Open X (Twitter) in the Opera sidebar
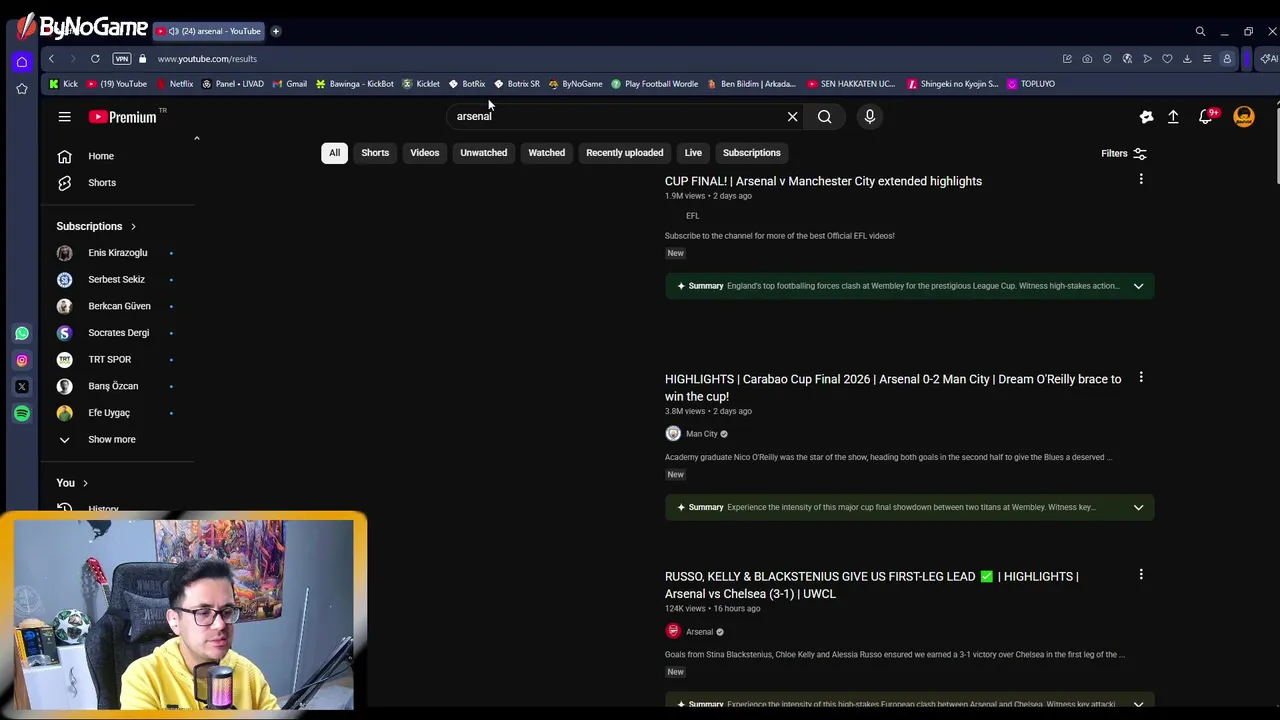The width and height of the screenshot is (1280, 720). click(x=22, y=387)
